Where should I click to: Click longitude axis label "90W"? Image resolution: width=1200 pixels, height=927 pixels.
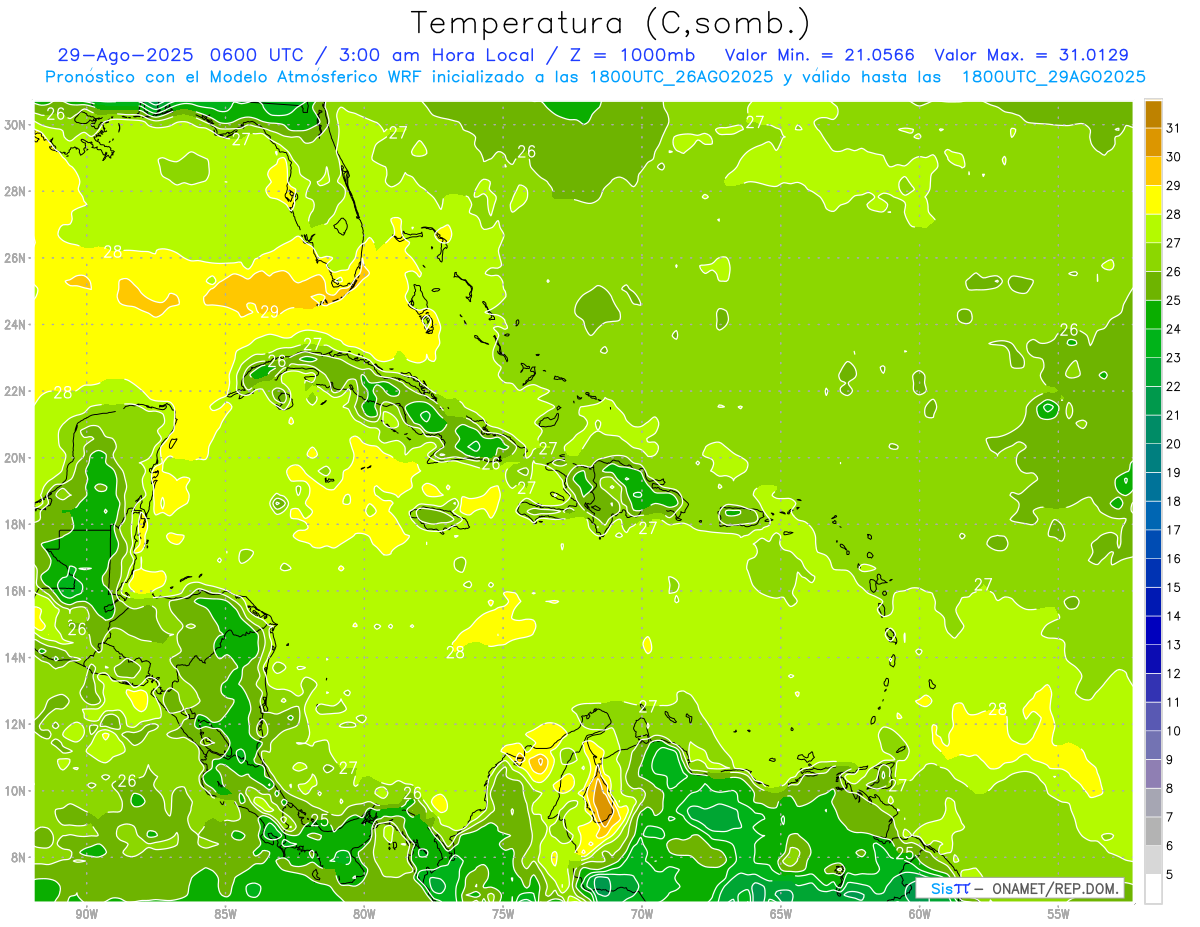[86, 914]
